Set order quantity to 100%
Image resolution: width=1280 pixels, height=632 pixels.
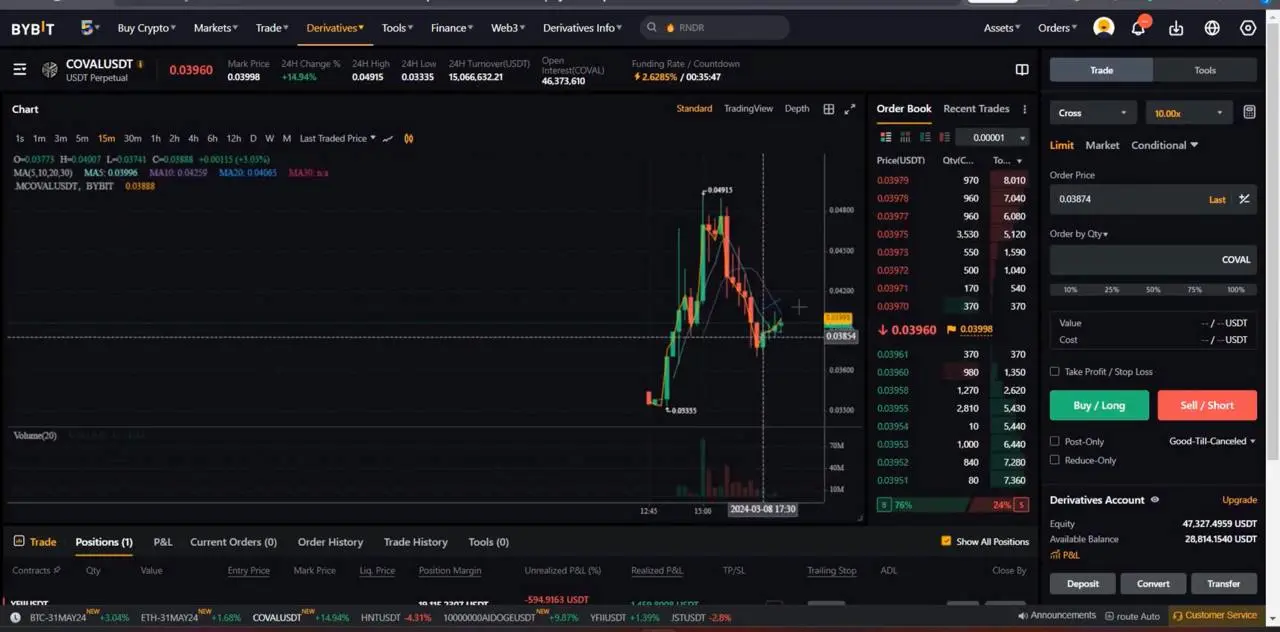[x=1236, y=290]
